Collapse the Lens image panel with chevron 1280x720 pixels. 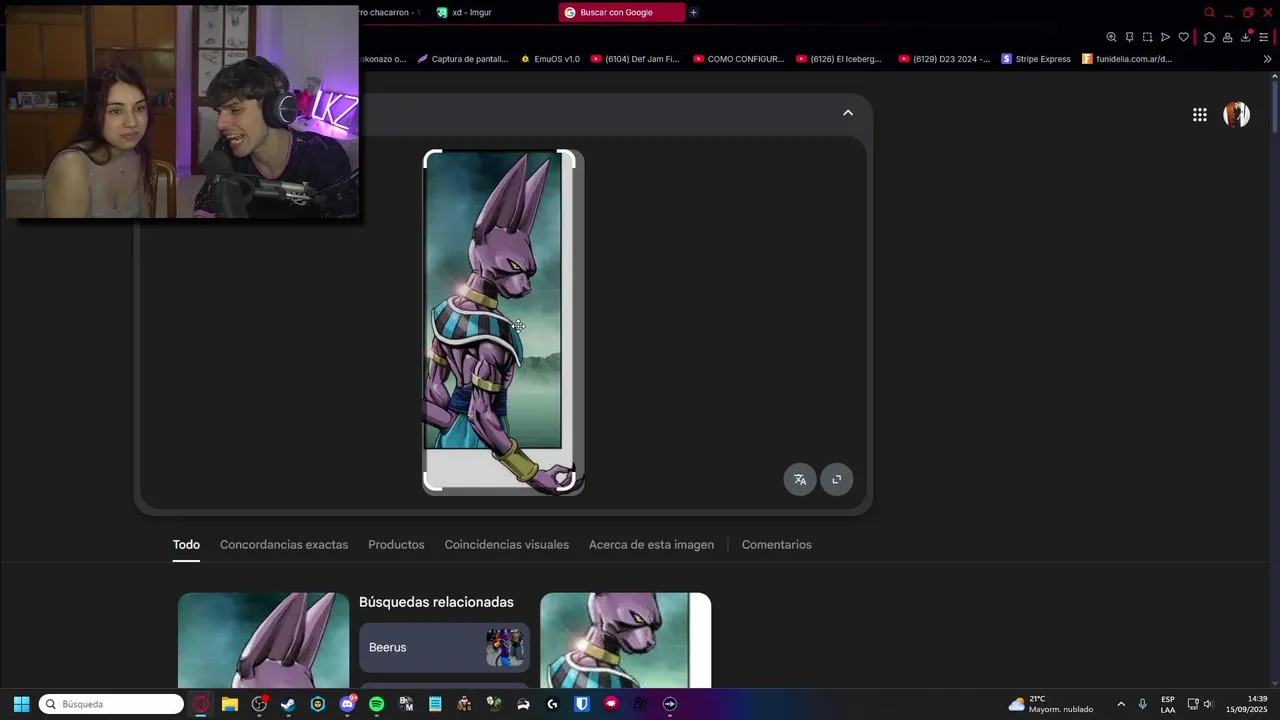point(848,113)
